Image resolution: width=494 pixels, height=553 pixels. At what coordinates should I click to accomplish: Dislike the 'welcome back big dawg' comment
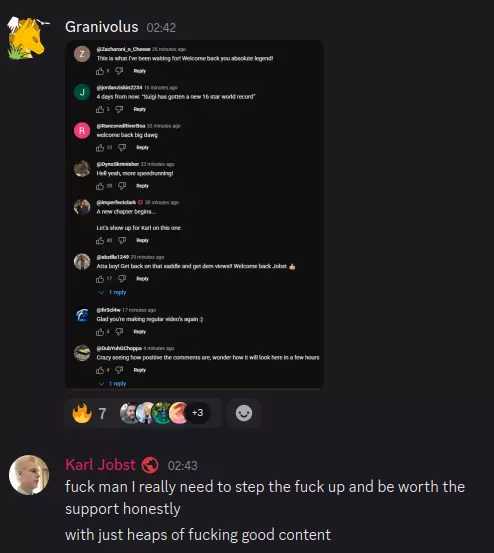122,147
